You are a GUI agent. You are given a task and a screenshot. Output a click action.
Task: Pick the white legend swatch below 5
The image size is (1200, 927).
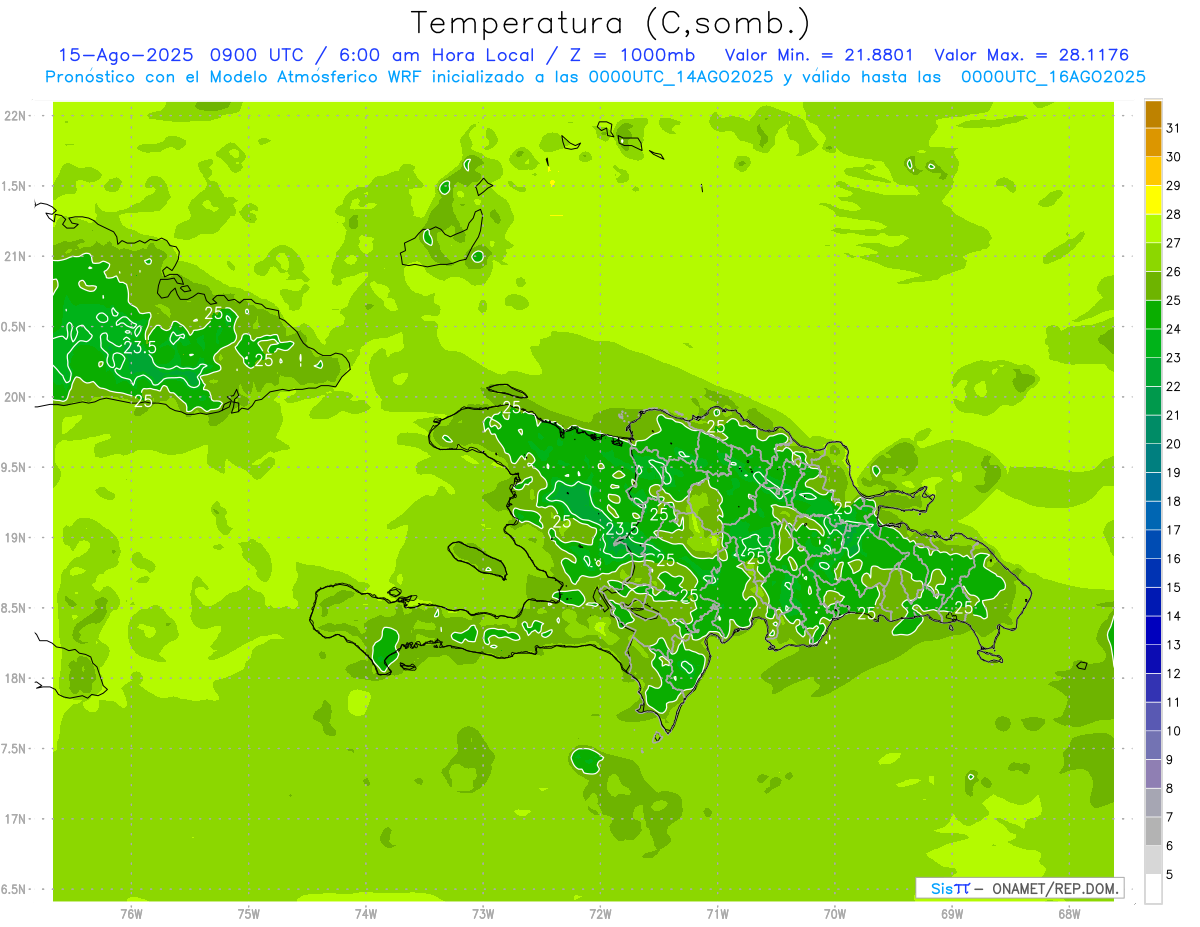click(x=1154, y=889)
